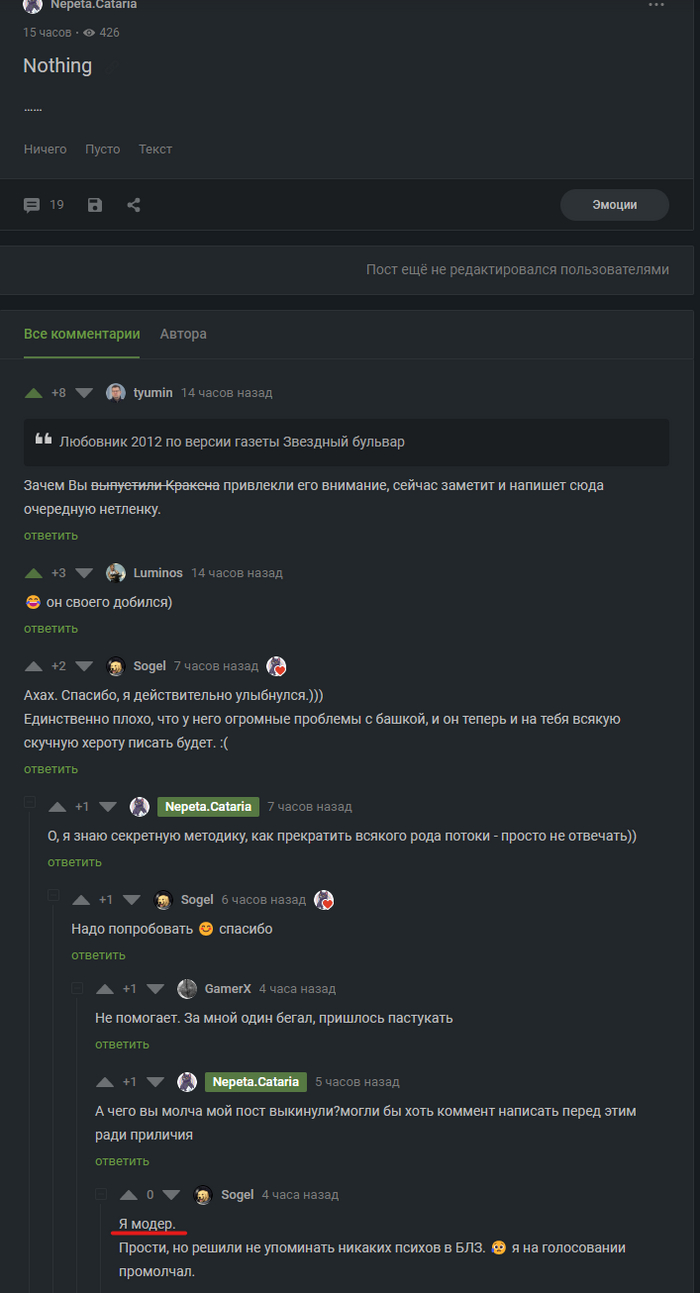Open the 'Пусто' post tag
Image resolution: width=700 pixels, height=1293 pixels.
point(102,149)
